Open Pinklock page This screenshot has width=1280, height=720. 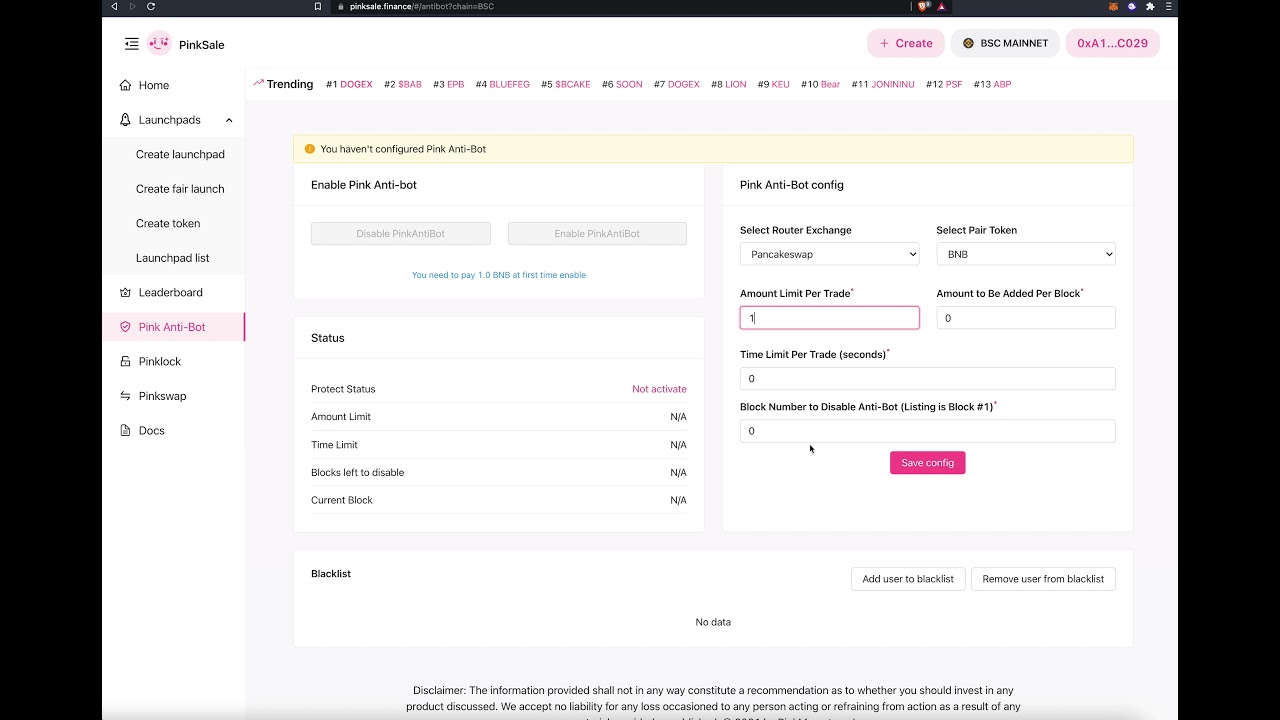coord(160,361)
